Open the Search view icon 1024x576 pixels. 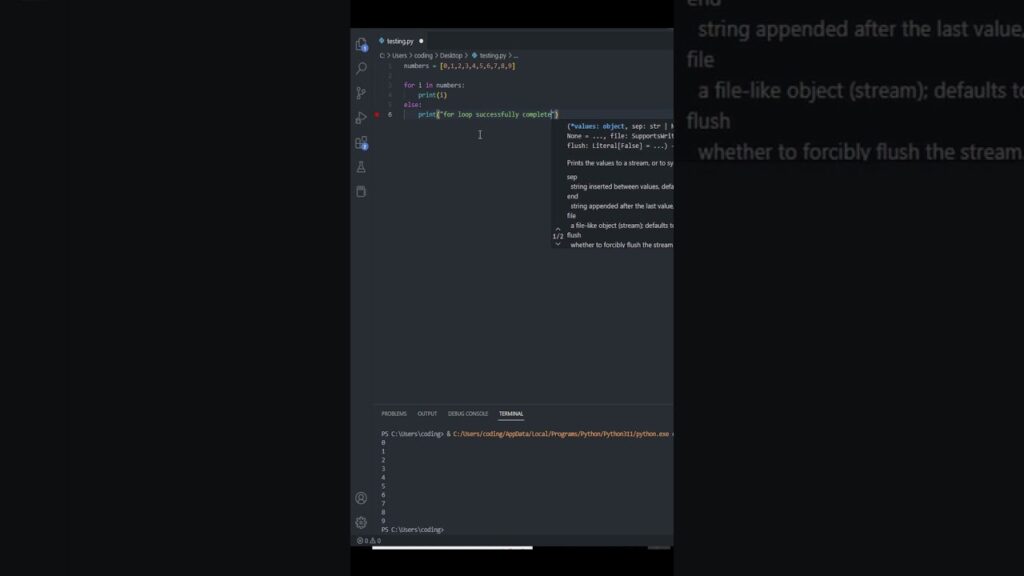click(361, 69)
